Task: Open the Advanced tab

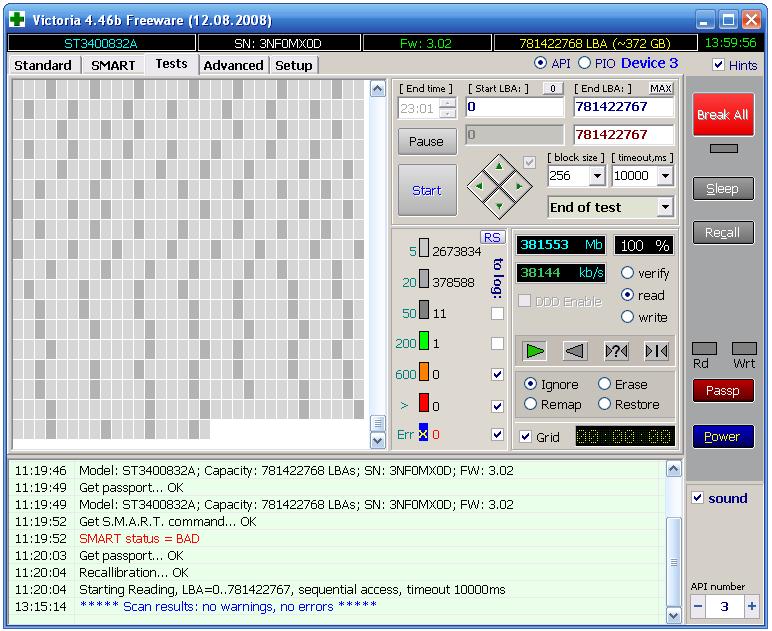Action: [x=233, y=65]
